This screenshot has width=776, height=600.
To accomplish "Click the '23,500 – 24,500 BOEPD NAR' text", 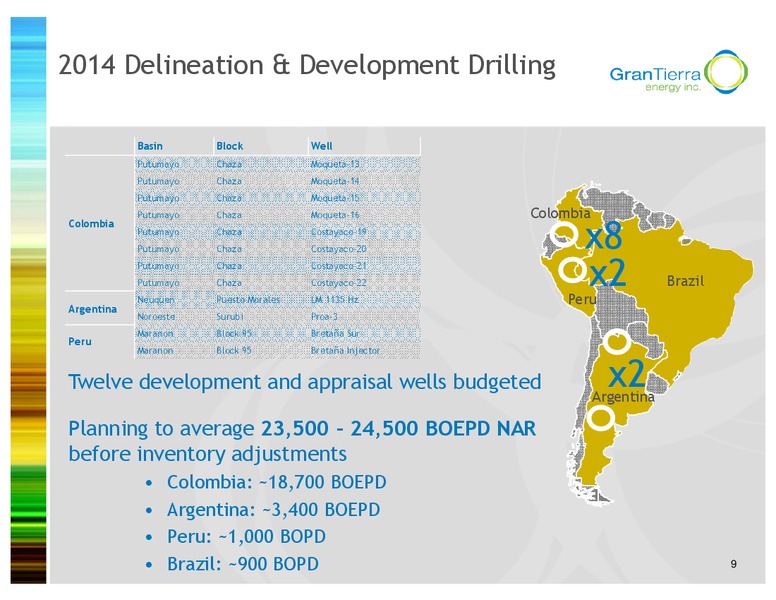I will point(398,428).
